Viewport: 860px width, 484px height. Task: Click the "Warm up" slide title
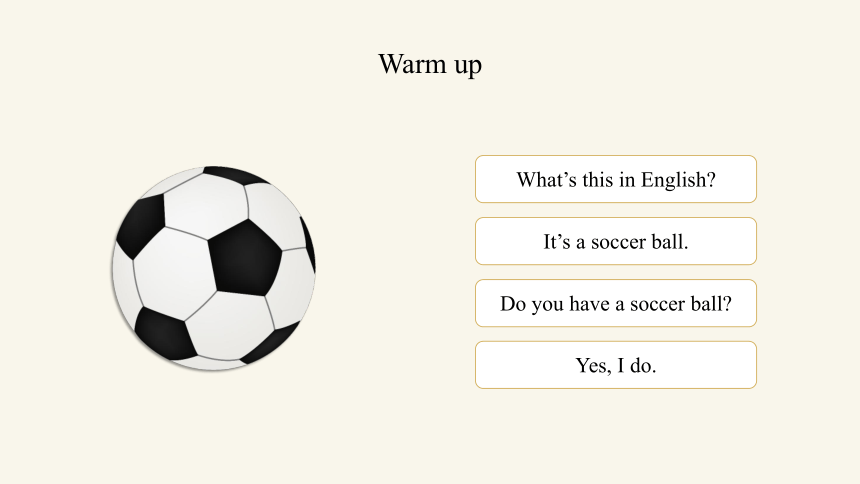[x=430, y=64]
